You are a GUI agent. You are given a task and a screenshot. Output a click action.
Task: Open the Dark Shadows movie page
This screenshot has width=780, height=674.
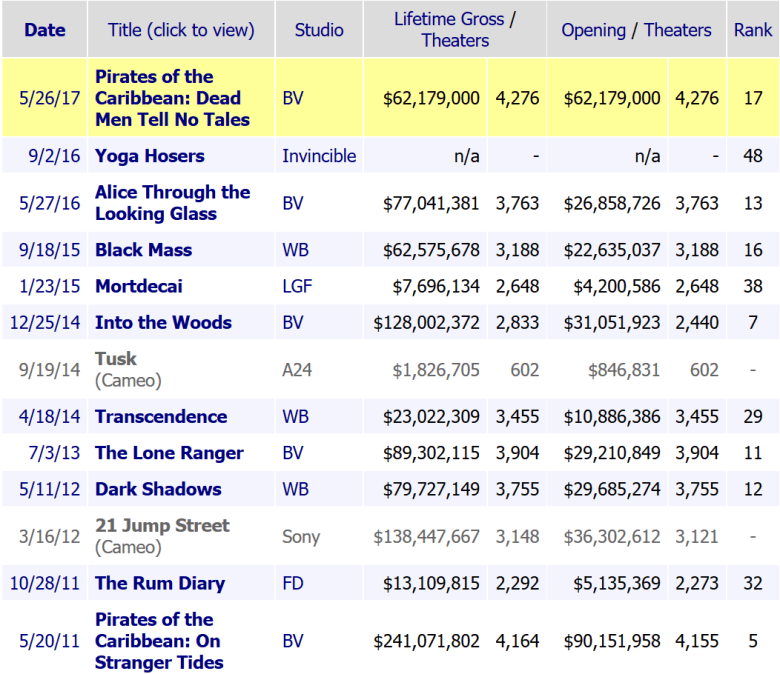158,490
